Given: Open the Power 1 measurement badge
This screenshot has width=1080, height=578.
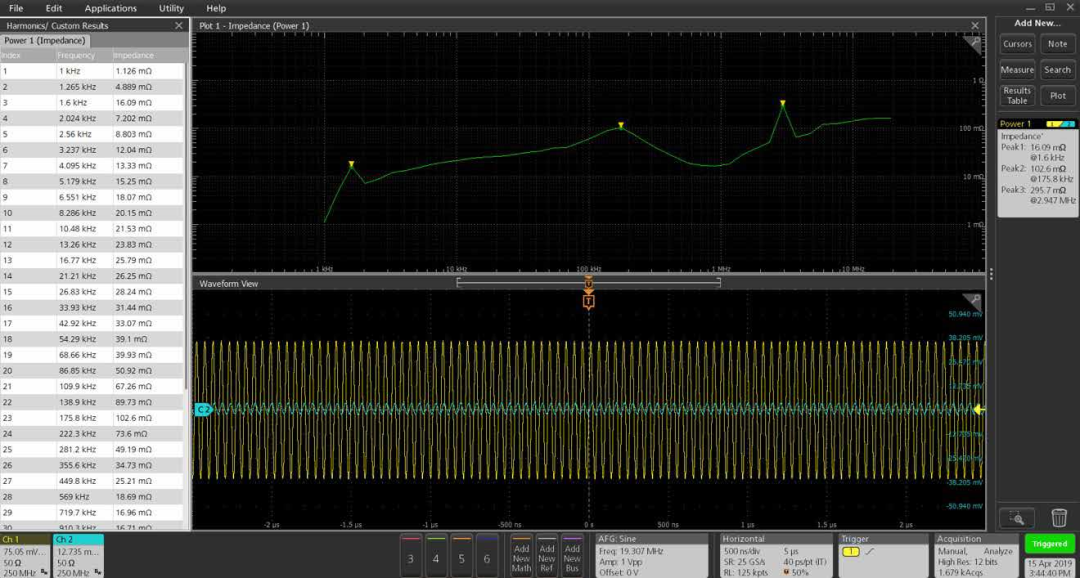Looking at the screenshot, I should click(1037, 167).
